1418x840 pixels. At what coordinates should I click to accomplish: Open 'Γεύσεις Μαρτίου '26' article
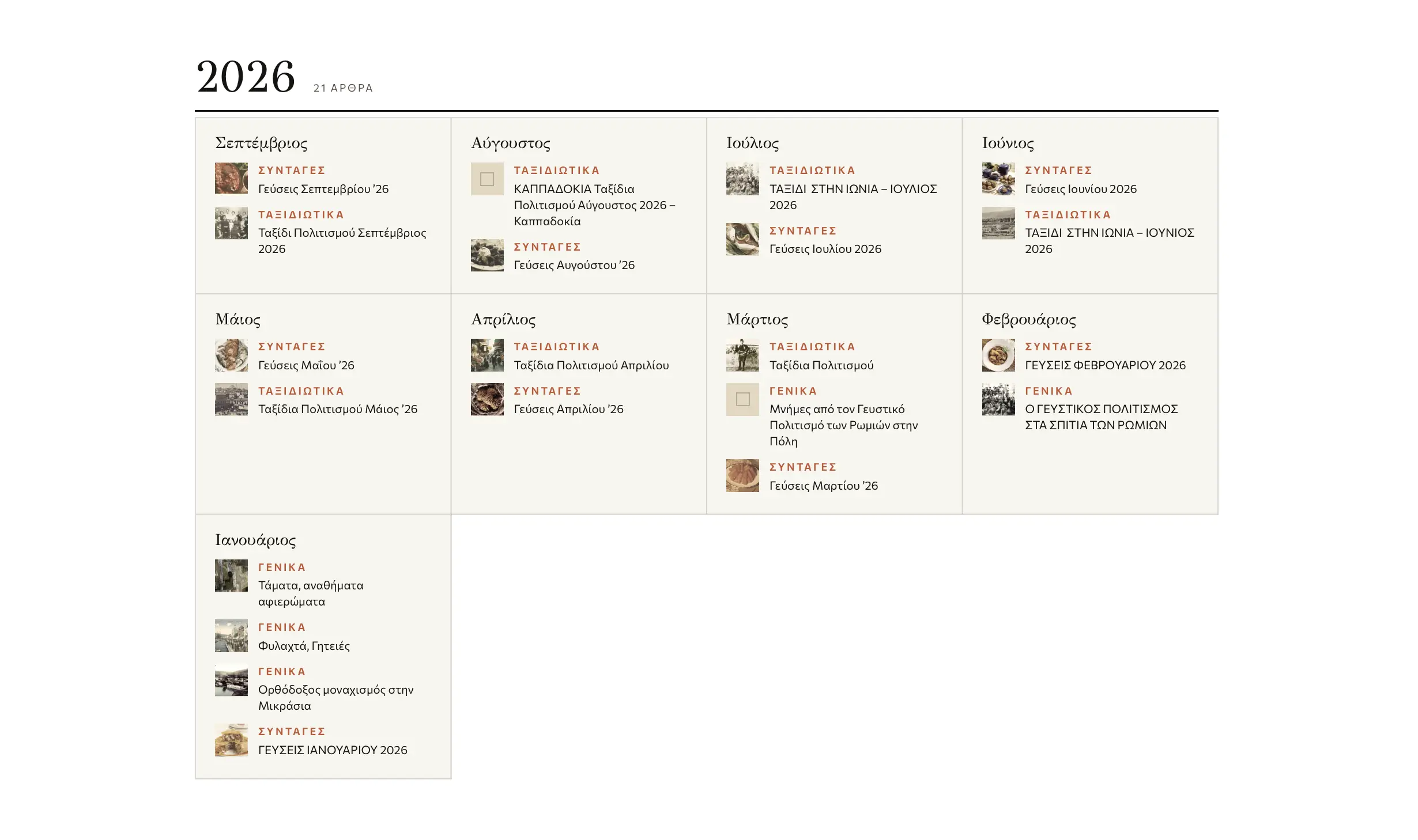coord(824,486)
